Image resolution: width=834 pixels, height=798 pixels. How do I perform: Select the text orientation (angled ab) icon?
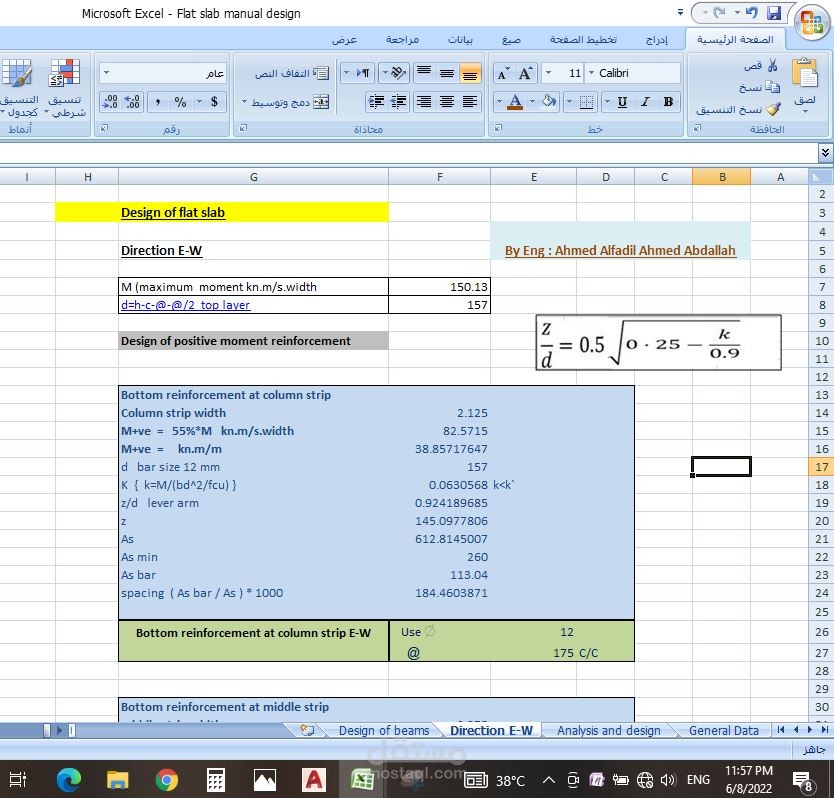(398, 73)
